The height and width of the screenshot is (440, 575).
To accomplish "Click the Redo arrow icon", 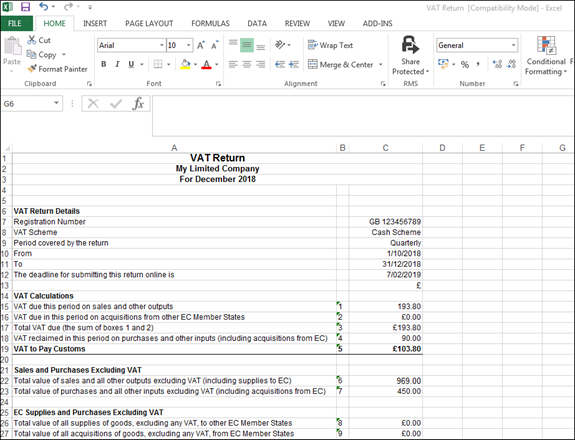I will [x=68, y=7].
